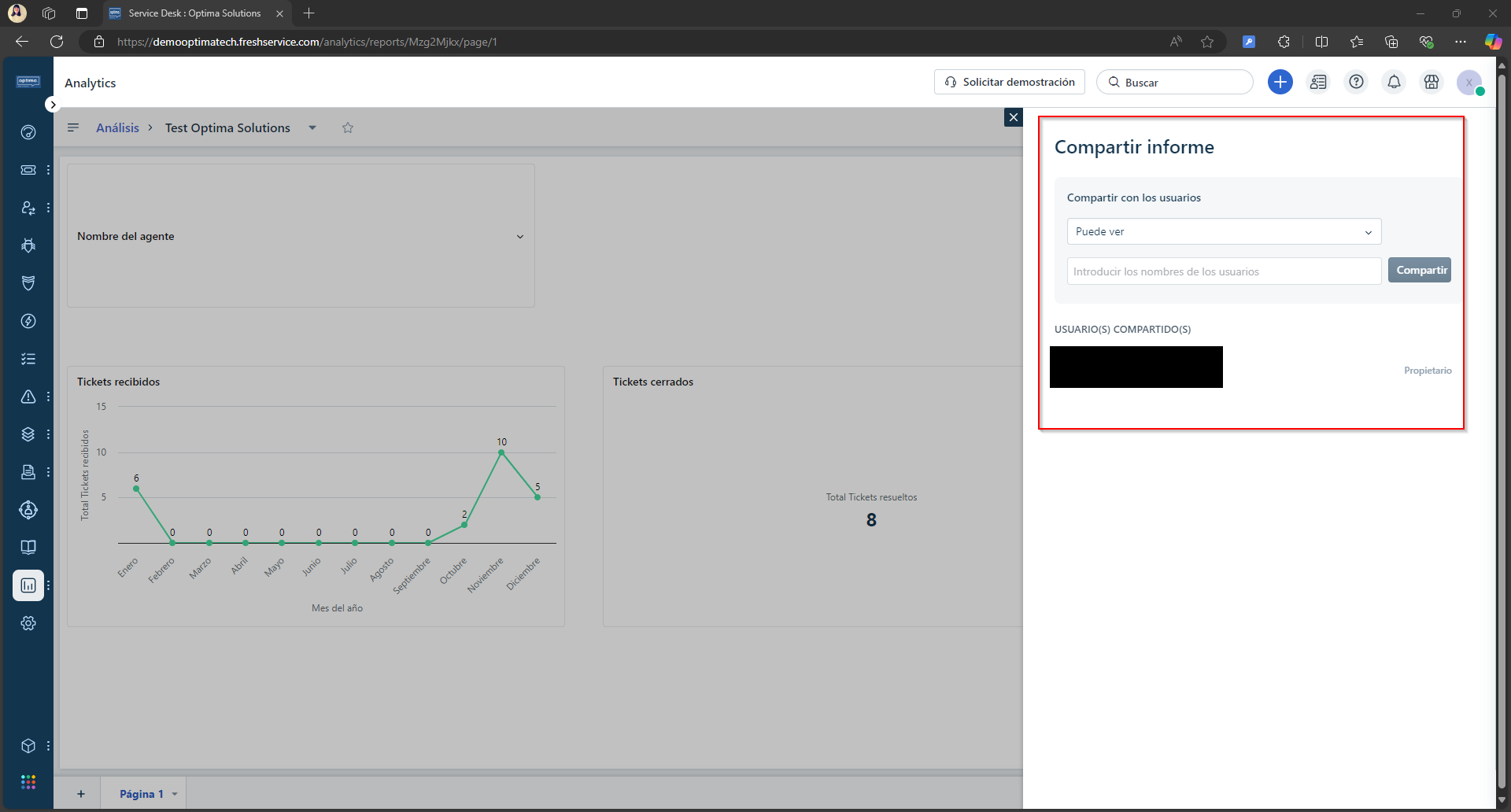The width and height of the screenshot is (1511, 812).
Task: Open the tickets icon in the sidebar
Action: point(28,170)
